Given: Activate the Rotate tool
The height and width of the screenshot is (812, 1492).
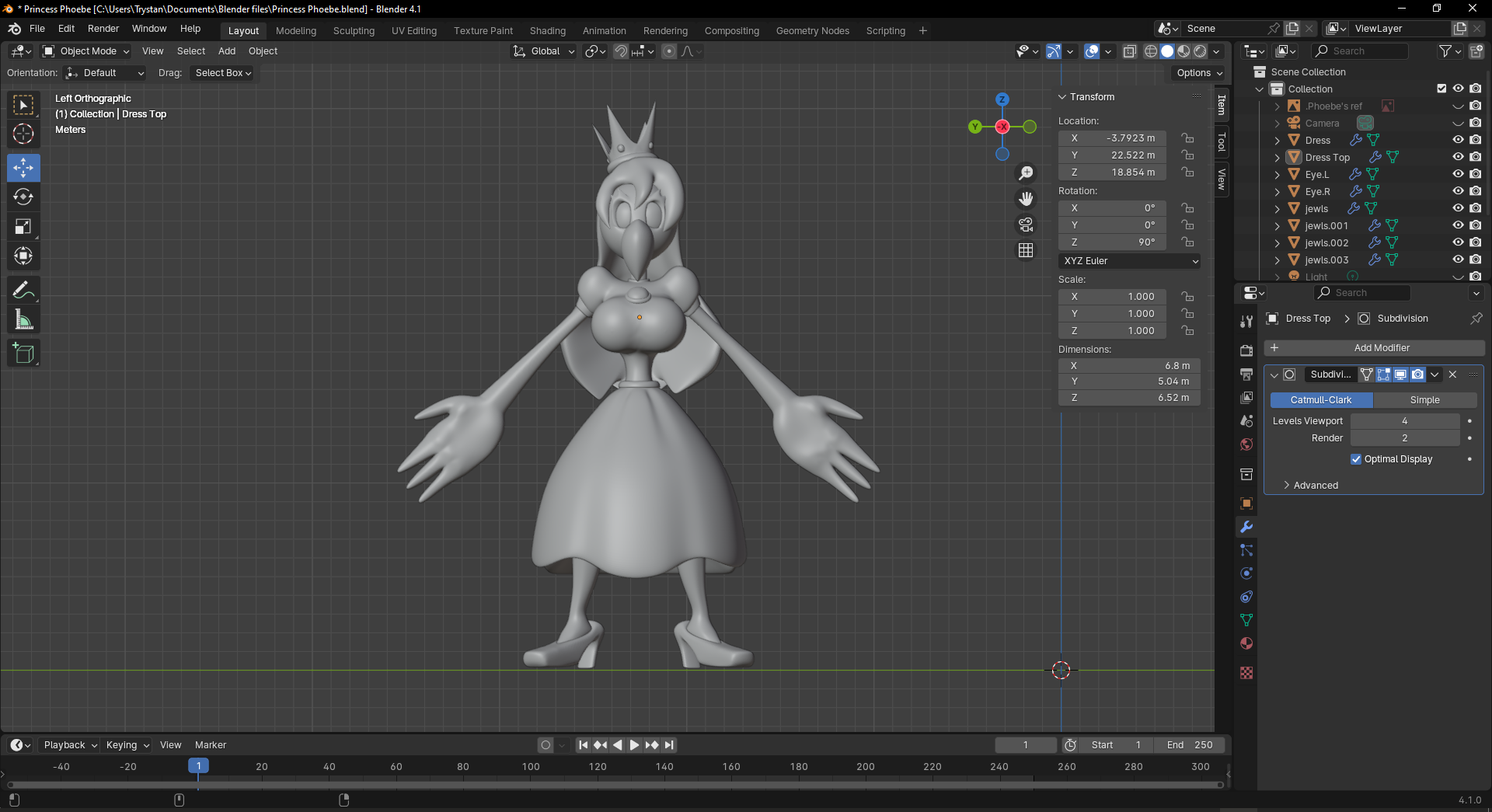Looking at the screenshot, I should [x=23, y=197].
